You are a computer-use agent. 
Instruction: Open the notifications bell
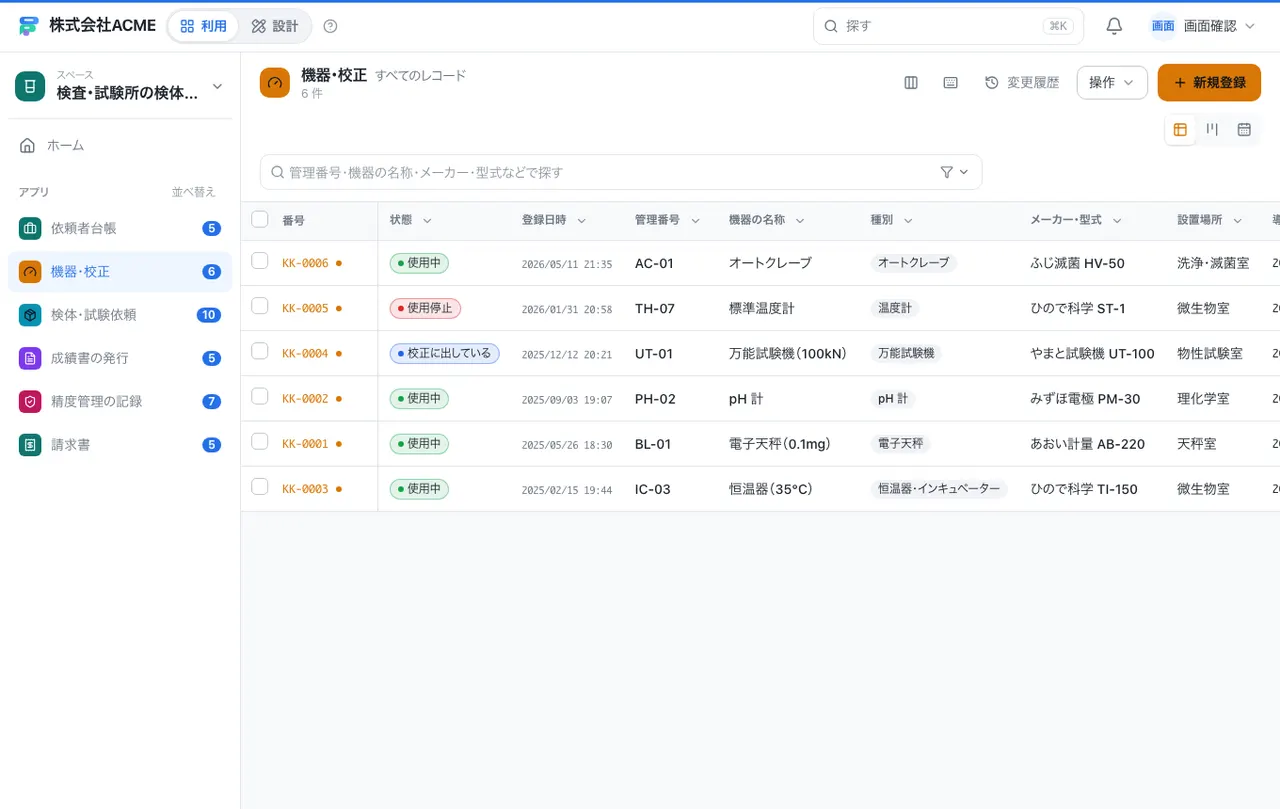point(1114,26)
